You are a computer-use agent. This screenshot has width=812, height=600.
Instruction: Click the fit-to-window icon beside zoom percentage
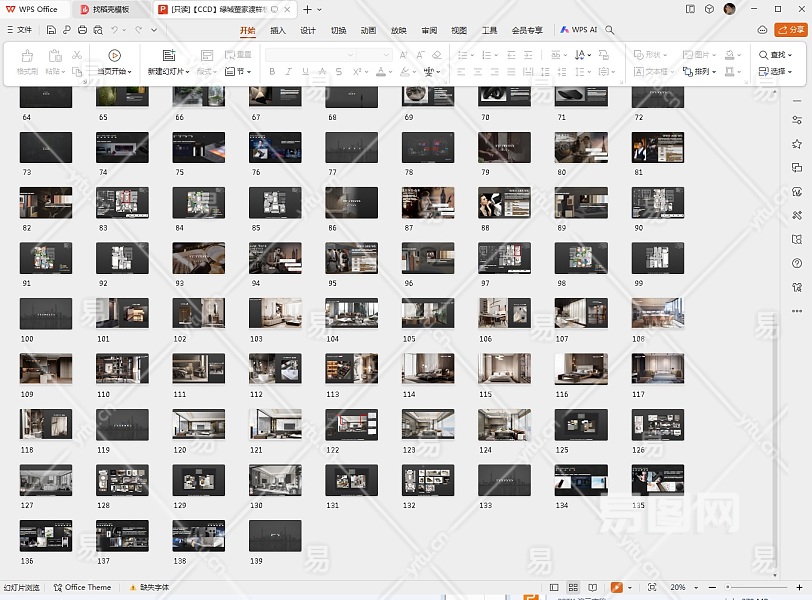pyautogui.click(x=653, y=588)
